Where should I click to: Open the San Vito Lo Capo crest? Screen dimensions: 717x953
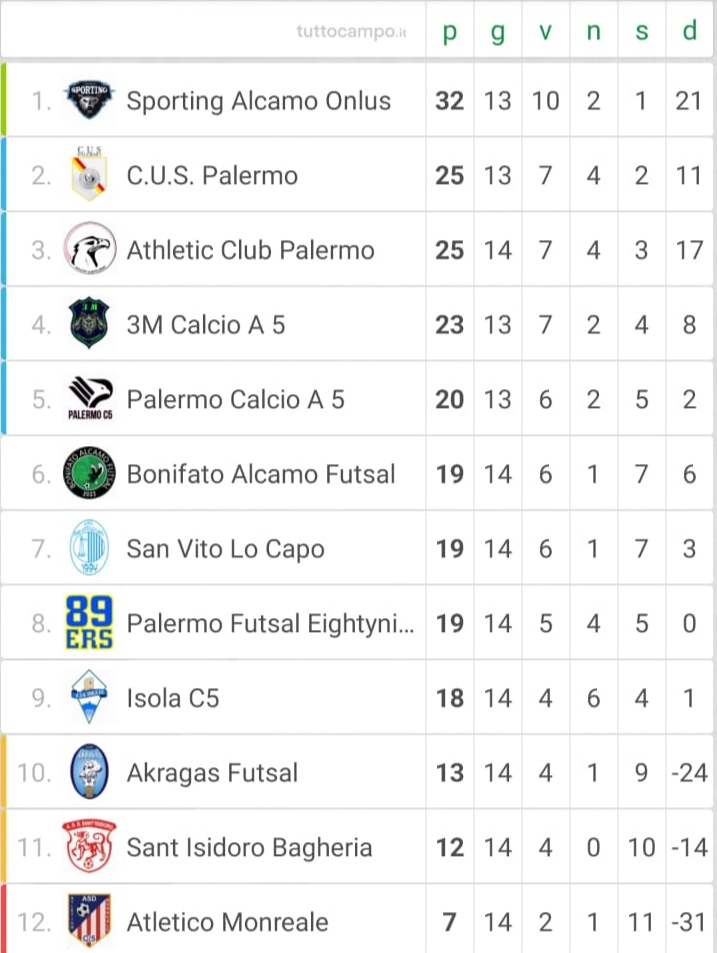pos(89,548)
